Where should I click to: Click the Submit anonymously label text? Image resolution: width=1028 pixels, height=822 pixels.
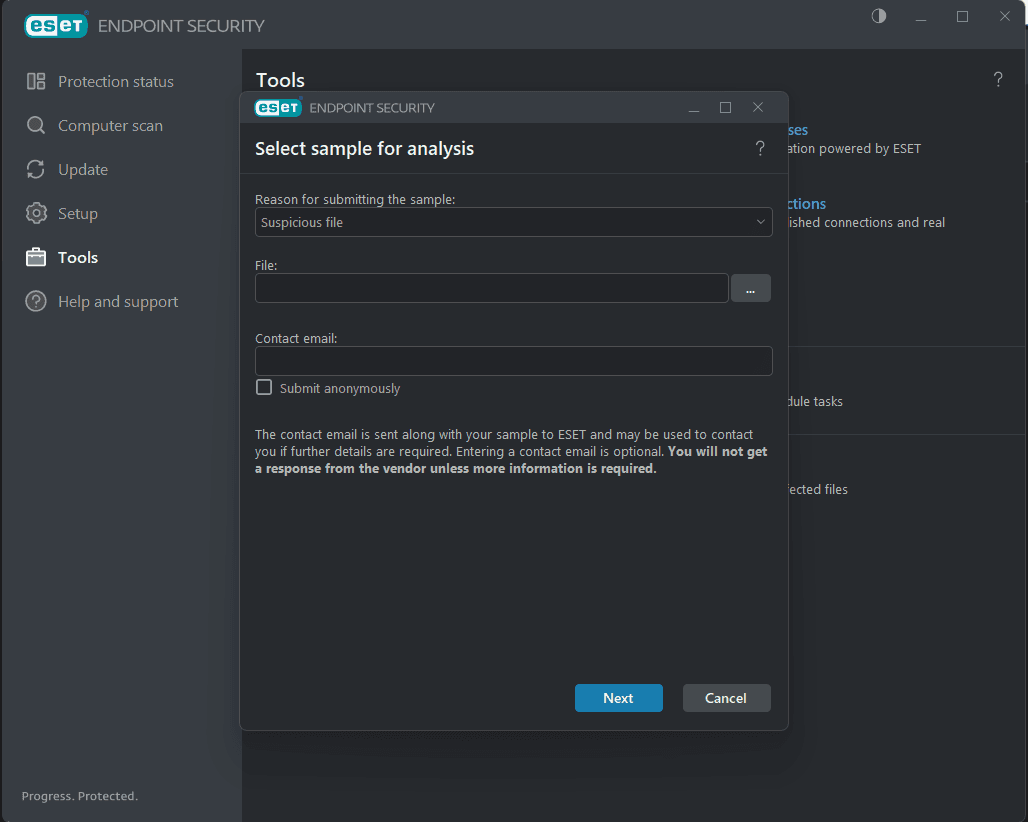[340, 389]
